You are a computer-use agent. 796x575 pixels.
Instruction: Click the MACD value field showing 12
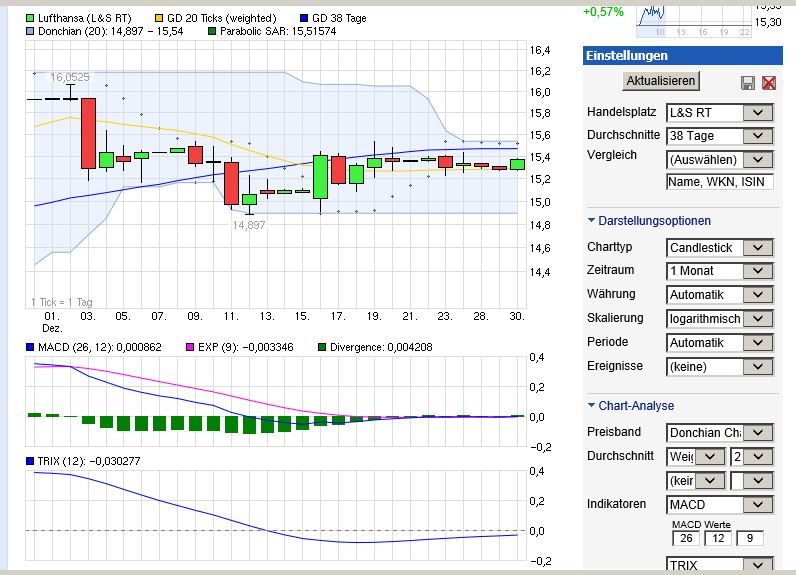tap(718, 538)
